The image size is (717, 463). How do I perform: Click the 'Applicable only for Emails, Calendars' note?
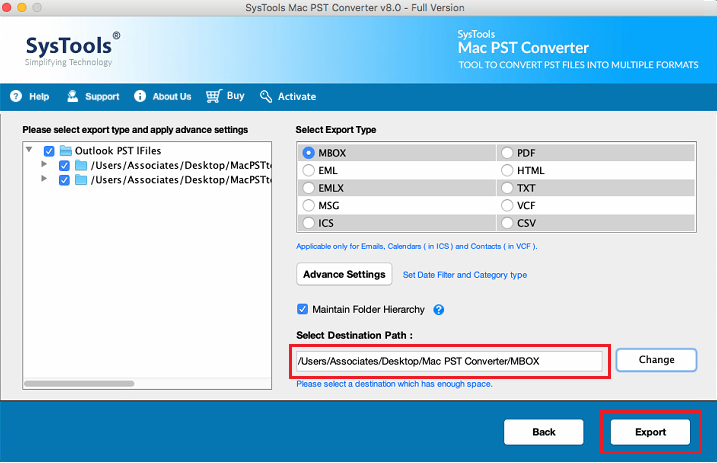coord(417,246)
